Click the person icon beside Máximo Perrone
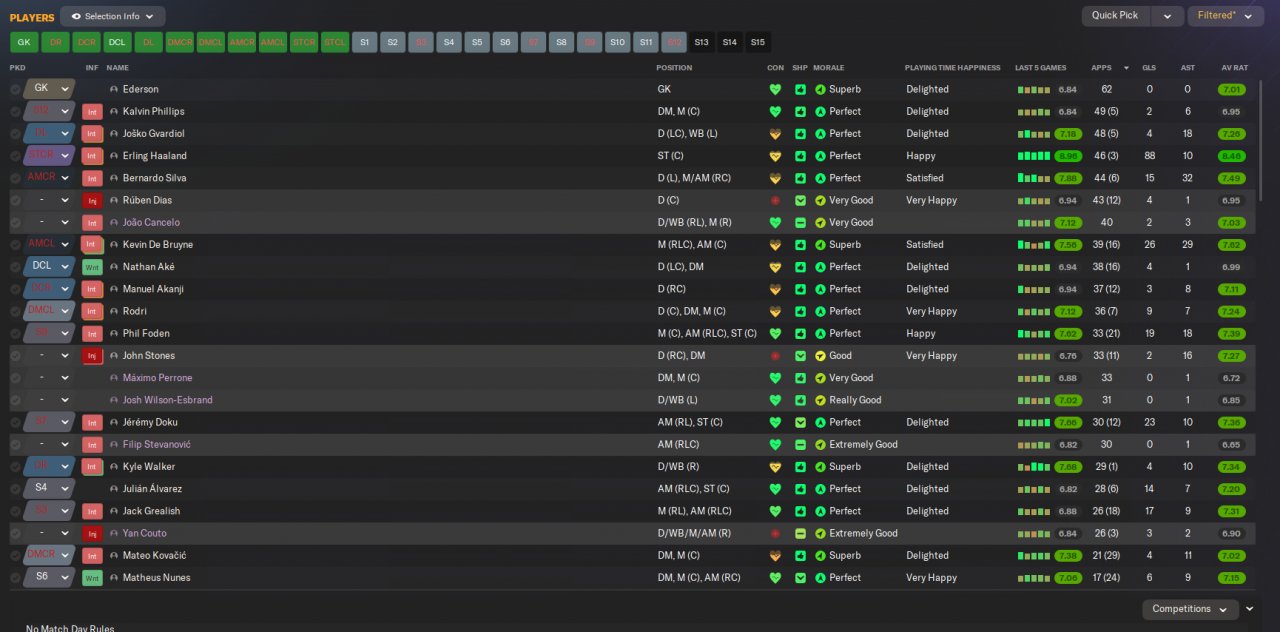This screenshot has height=632, width=1280. [114, 378]
